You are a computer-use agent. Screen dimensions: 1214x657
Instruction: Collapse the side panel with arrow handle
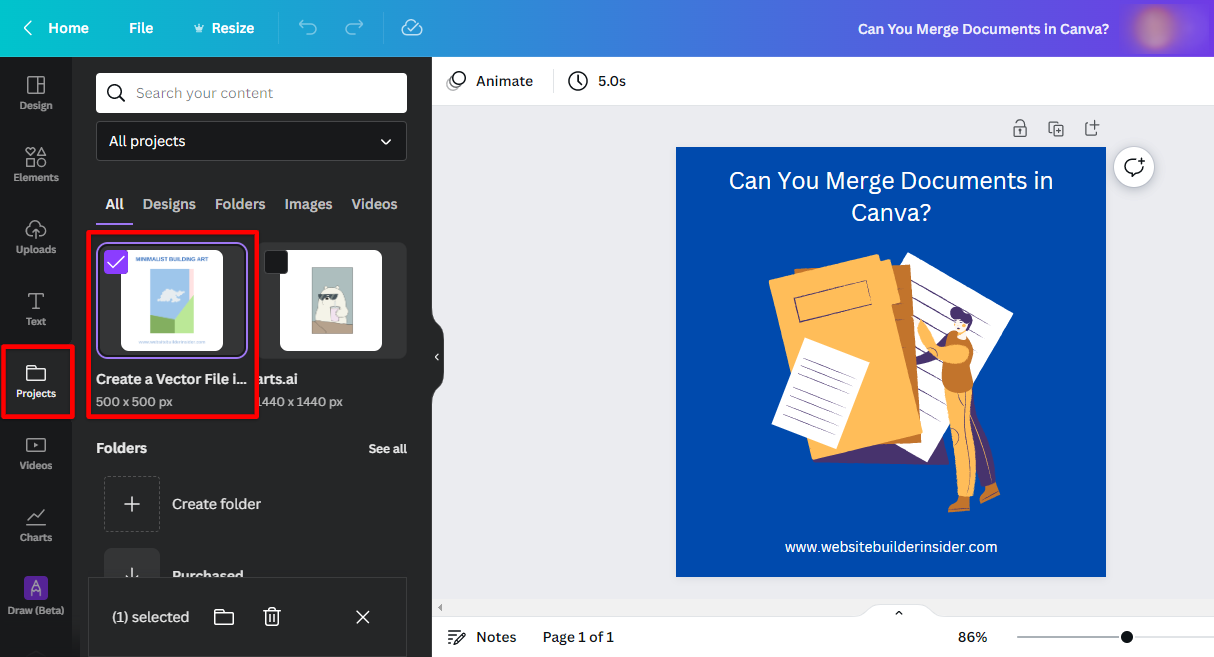tap(437, 357)
